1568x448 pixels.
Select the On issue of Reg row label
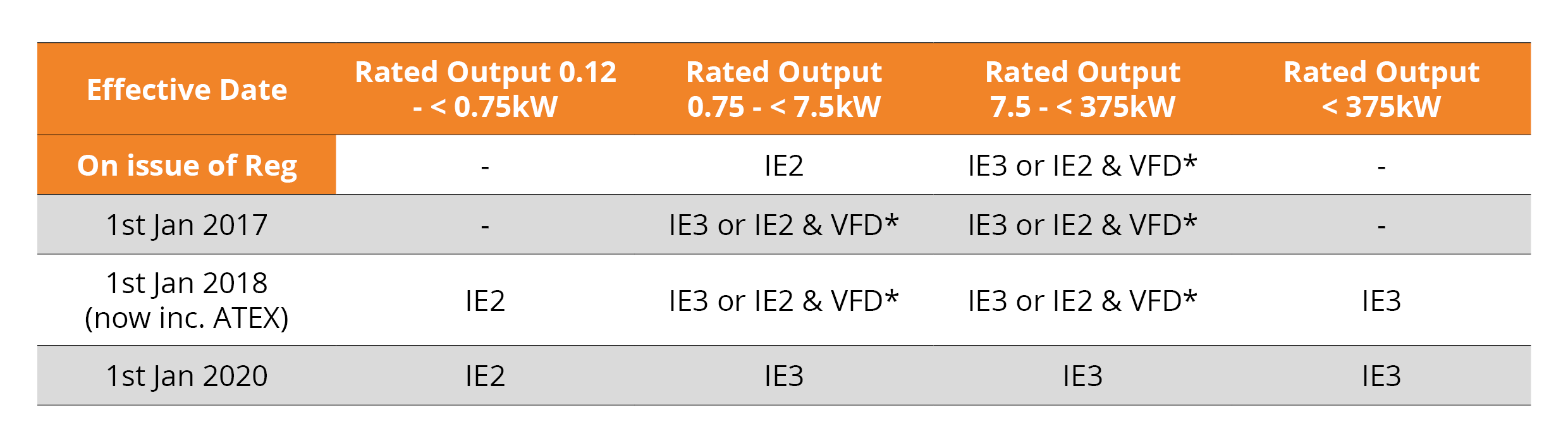tap(187, 166)
